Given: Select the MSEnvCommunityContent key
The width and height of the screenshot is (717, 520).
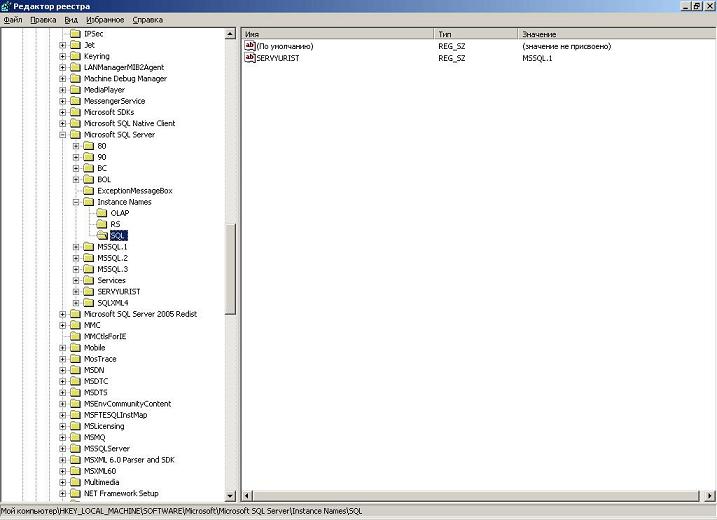Looking at the screenshot, I should tap(128, 404).
